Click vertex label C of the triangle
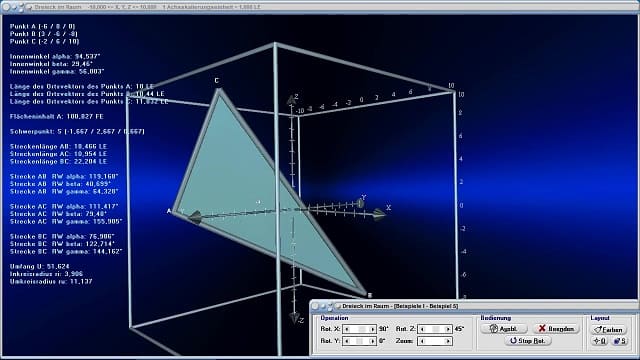 (x=217, y=81)
